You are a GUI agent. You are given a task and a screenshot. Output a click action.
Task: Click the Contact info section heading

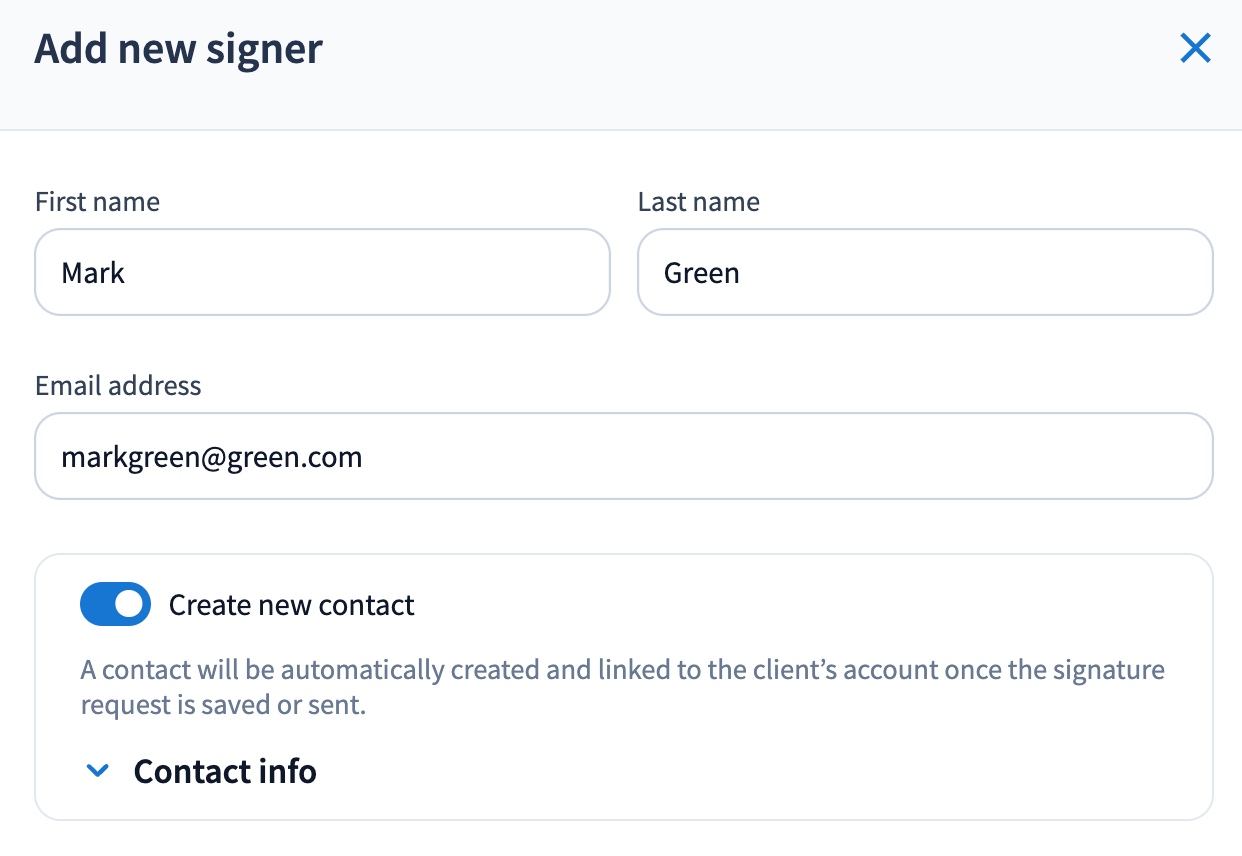click(225, 771)
